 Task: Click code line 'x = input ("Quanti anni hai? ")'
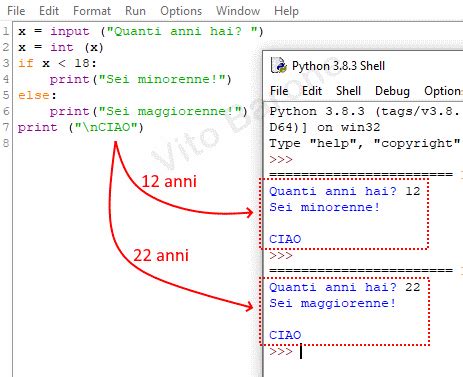coord(141,32)
